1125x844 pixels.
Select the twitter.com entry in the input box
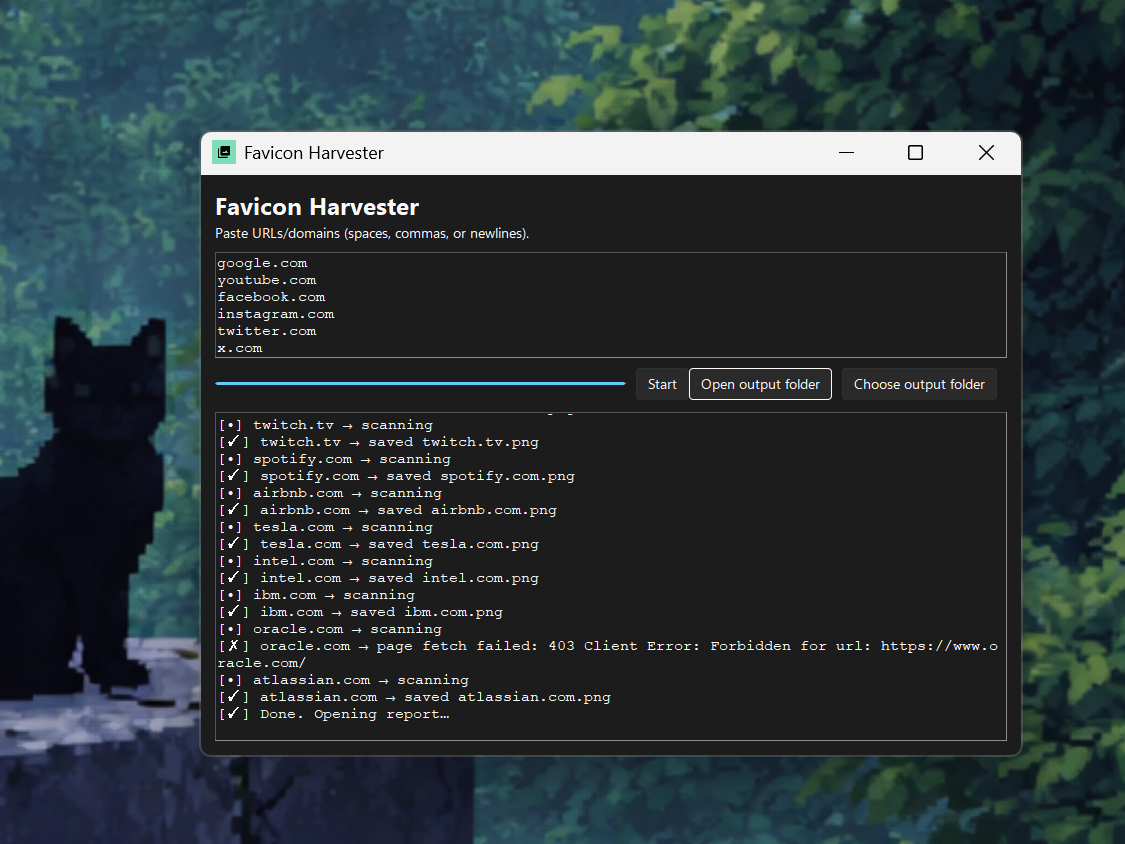pyautogui.click(x=266, y=330)
